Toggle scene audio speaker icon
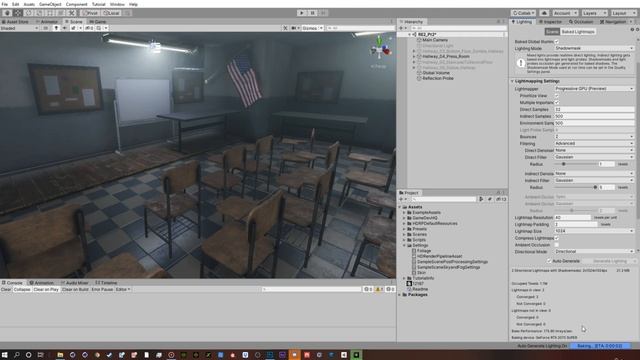The width and height of the screenshot is (640, 360). click(64, 28)
